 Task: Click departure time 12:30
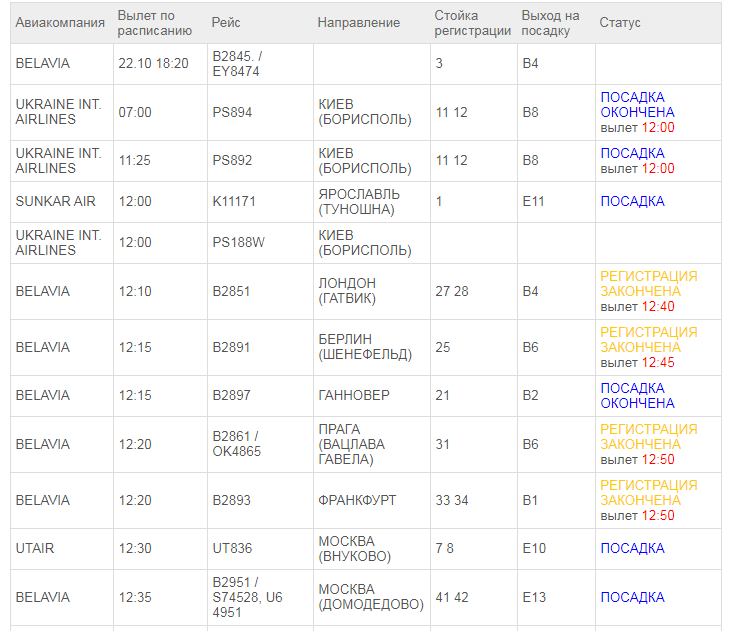(x=135, y=549)
